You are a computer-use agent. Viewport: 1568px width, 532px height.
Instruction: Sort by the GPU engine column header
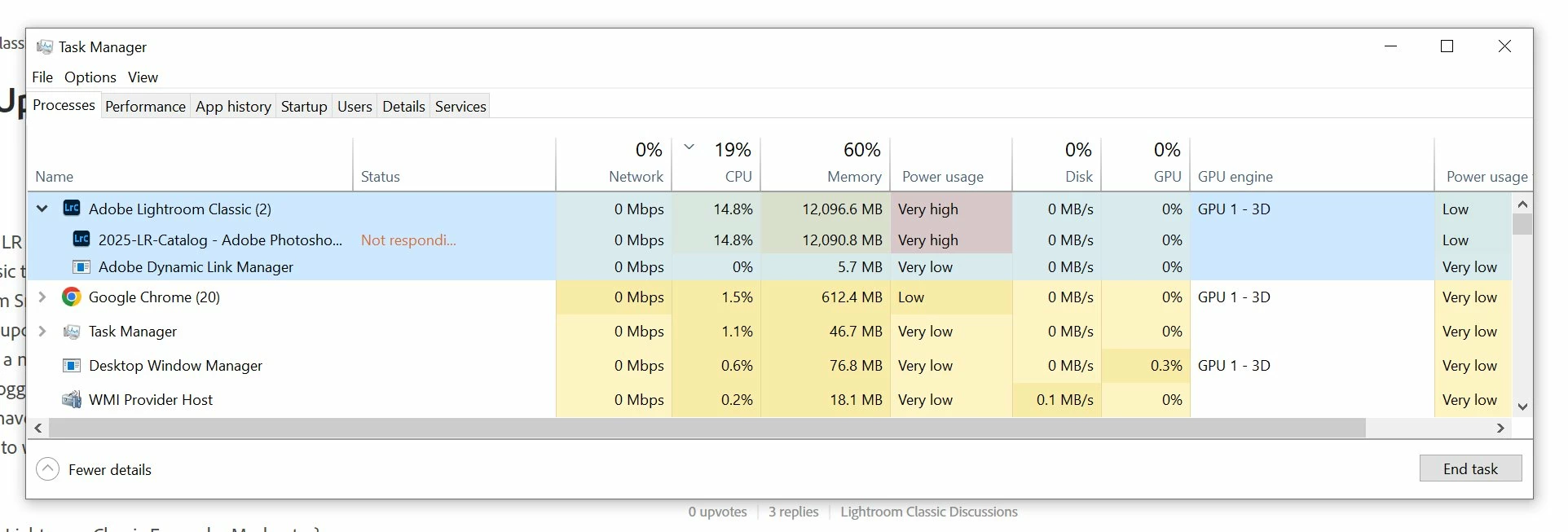click(x=1312, y=165)
